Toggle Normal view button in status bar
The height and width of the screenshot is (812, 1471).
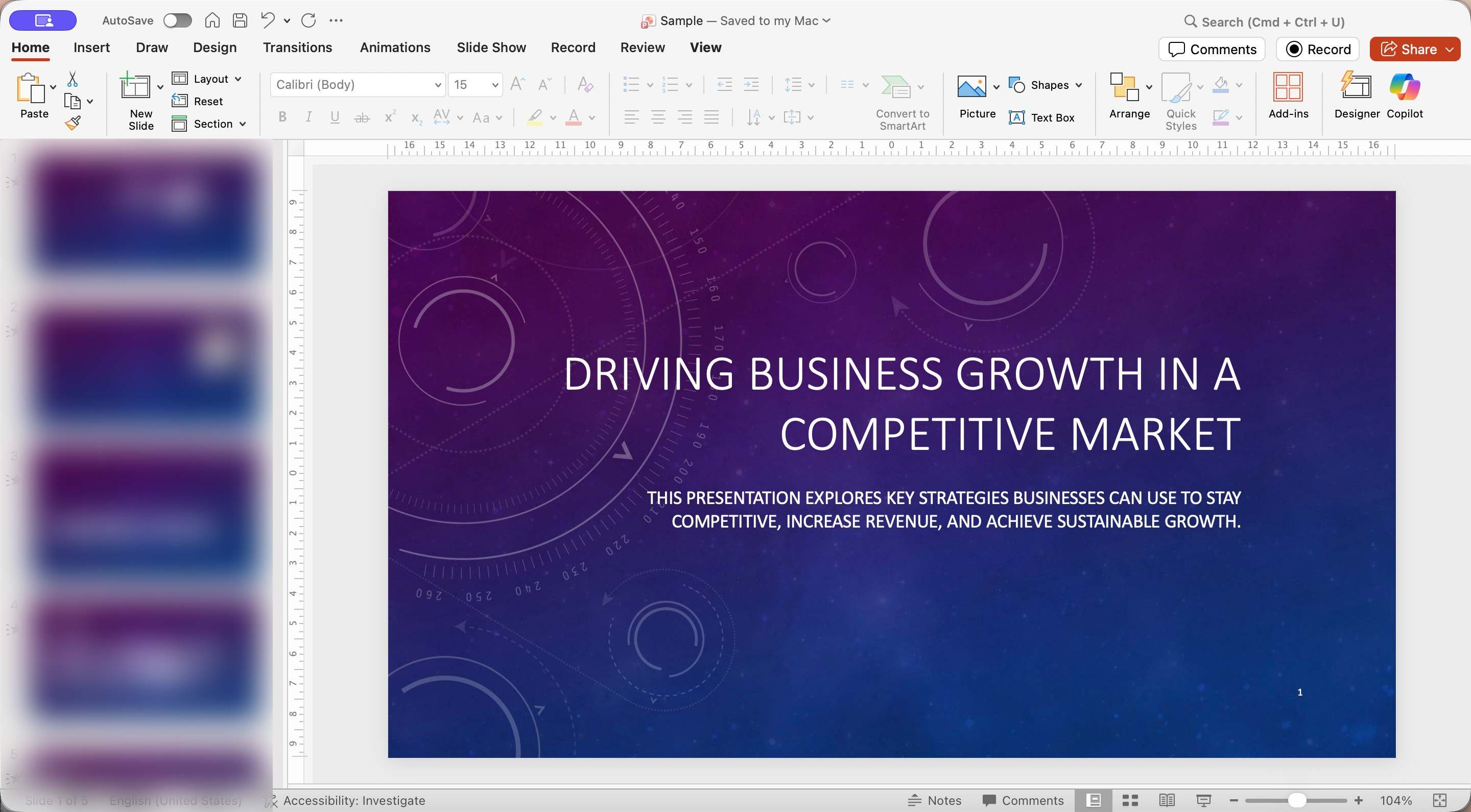(1094, 800)
